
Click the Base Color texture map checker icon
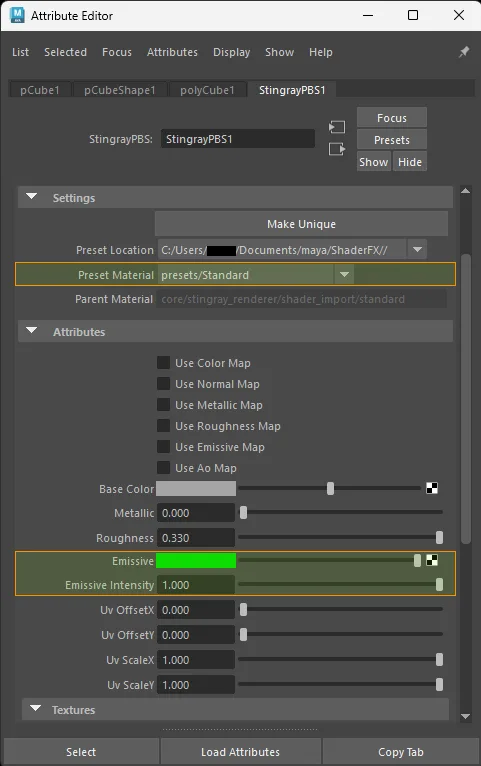432,488
